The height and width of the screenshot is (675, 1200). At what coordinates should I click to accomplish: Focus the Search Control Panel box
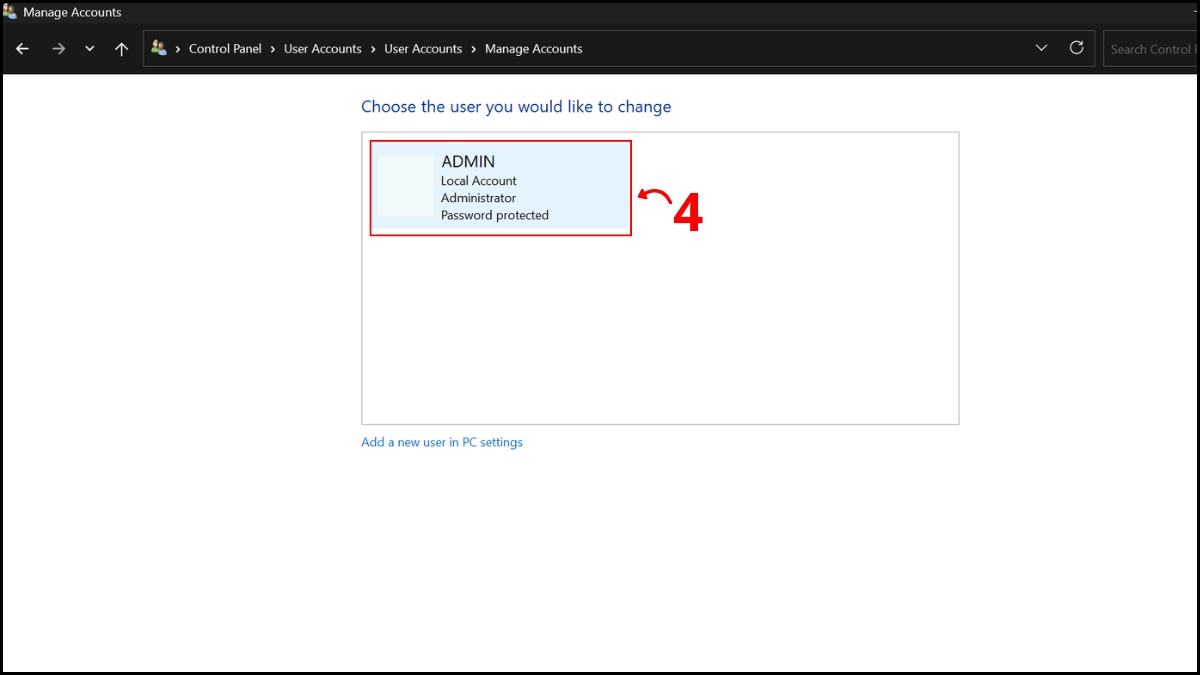tap(1150, 48)
